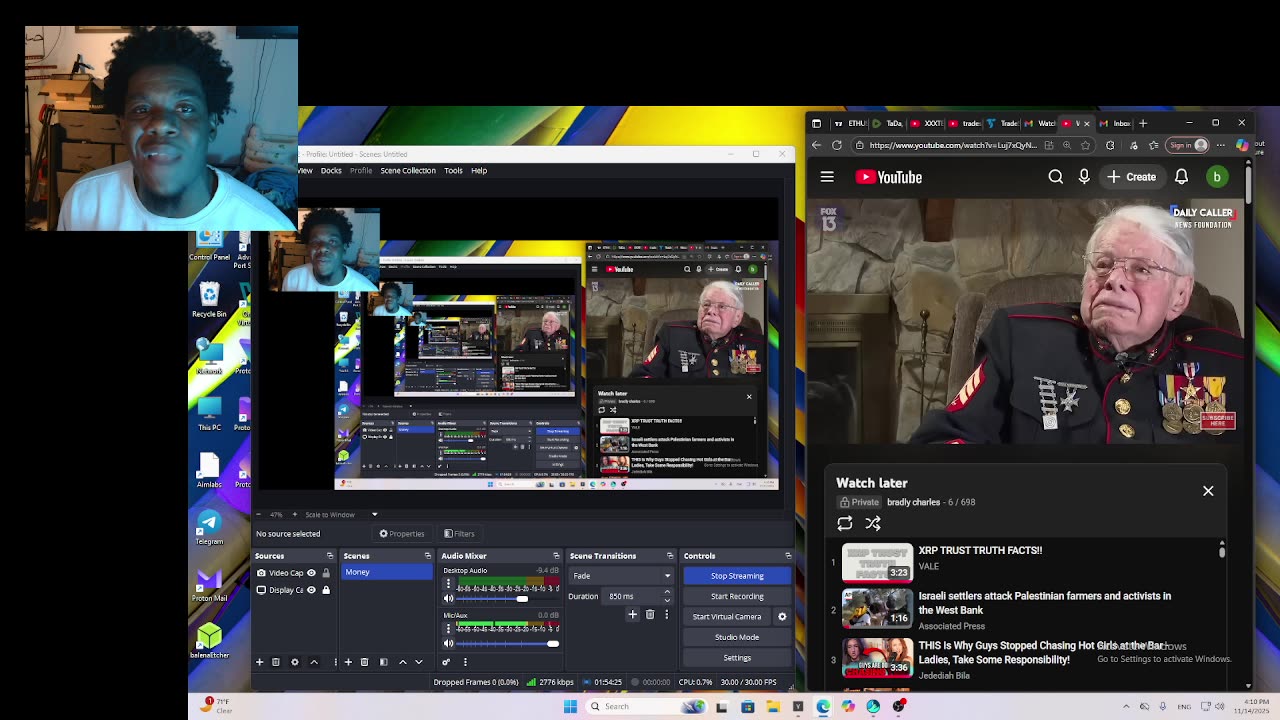Screen dimensions: 1280x720
Task: Add a new source in Sources dock
Action: (x=259, y=662)
